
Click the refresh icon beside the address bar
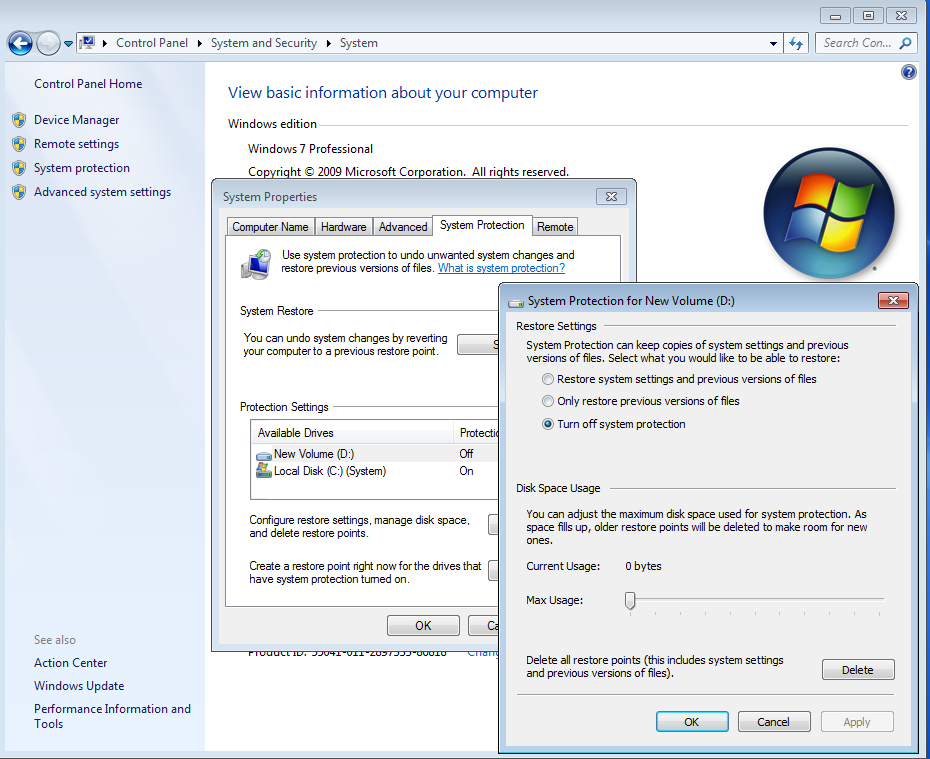pos(795,43)
